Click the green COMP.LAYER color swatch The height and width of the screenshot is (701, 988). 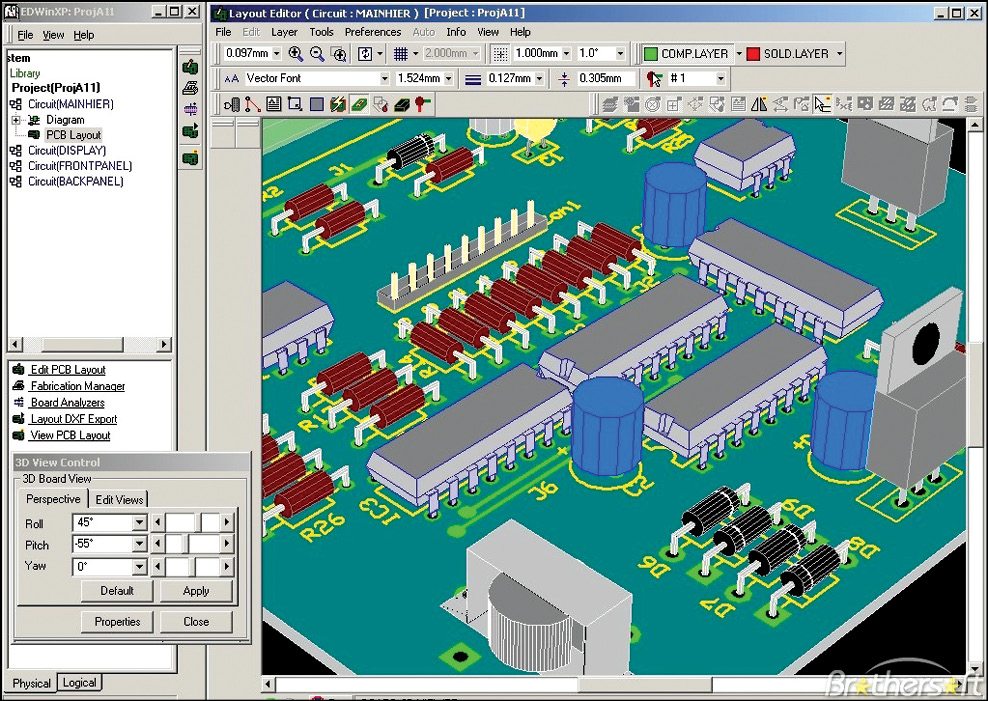pos(650,54)
